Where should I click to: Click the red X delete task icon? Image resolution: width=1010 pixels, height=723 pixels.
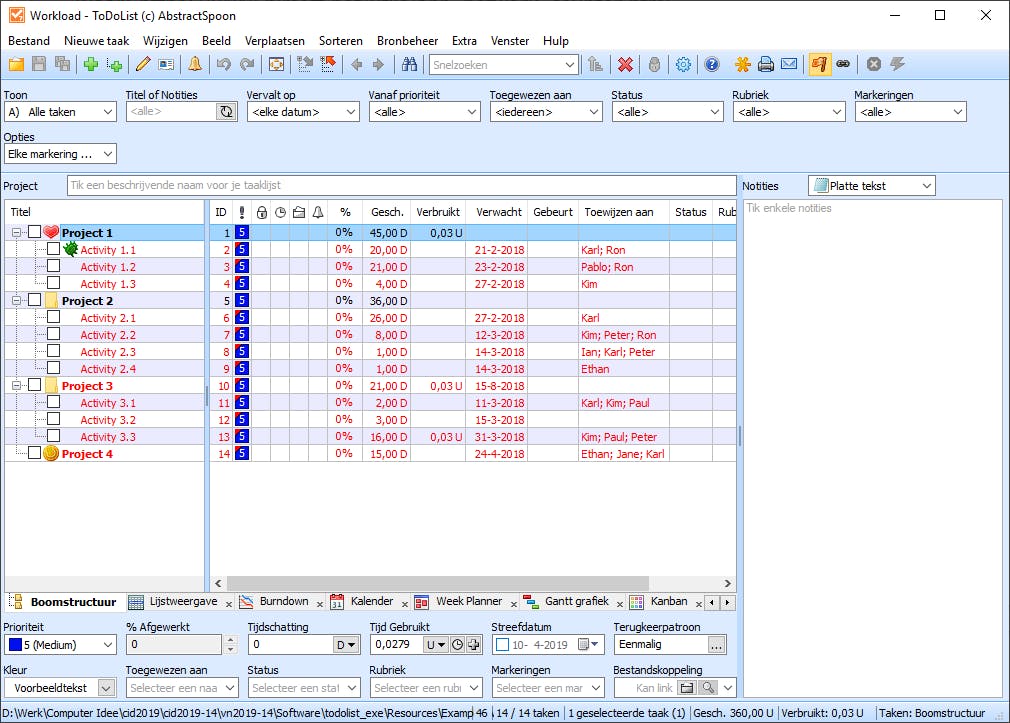(625, 64)
